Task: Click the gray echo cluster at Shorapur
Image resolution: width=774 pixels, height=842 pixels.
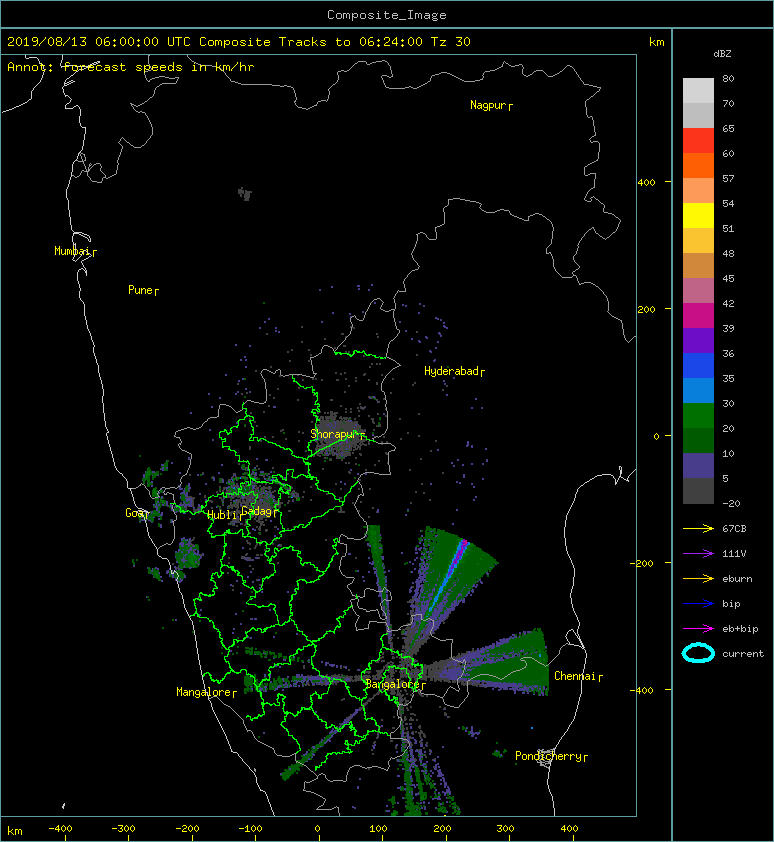Action: coord(337,434)
